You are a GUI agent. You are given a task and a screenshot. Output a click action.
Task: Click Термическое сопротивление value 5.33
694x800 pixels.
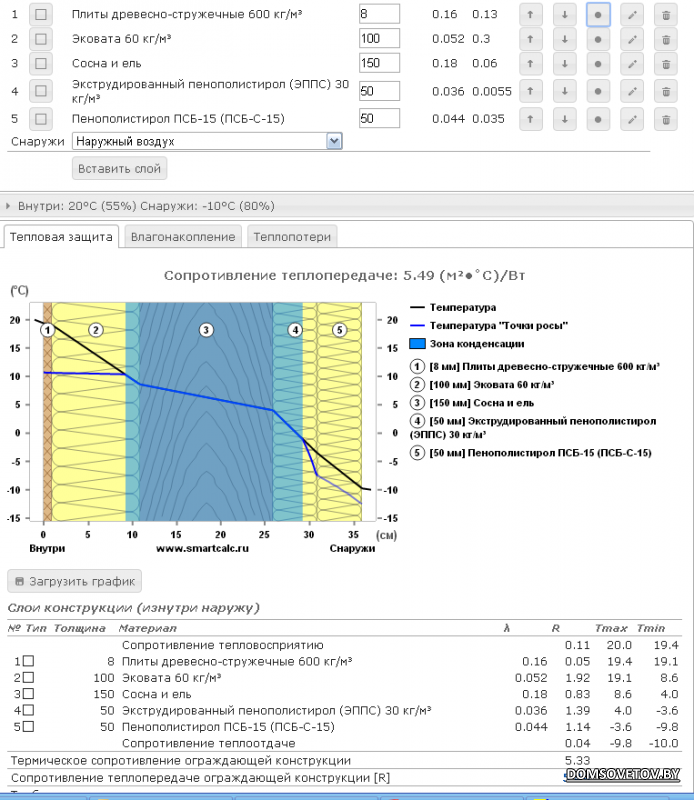(x=577, y=760)
